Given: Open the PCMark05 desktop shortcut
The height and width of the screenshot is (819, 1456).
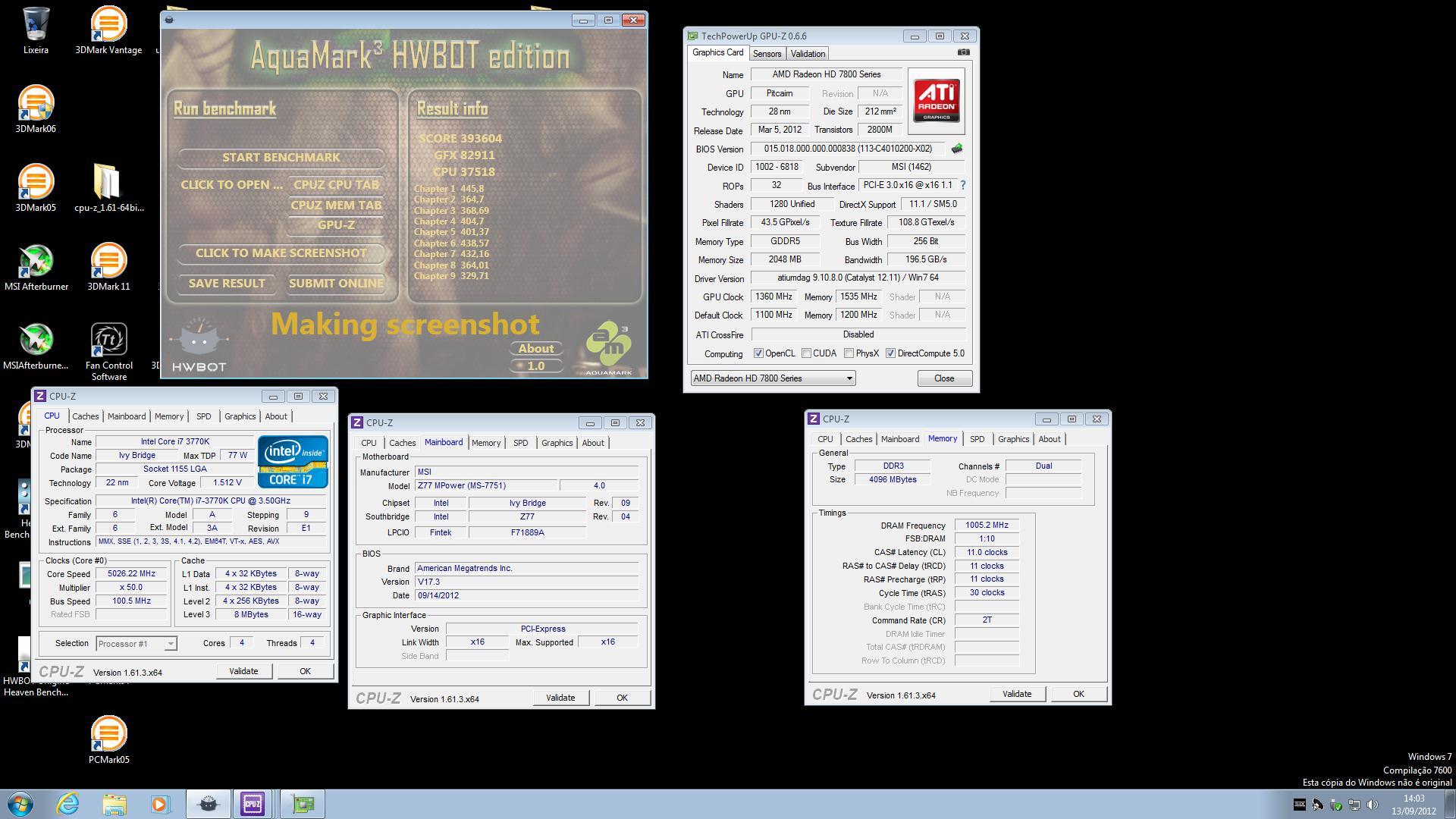Looking at the screenshot, I should pyautogui.click(x=108, y=740).
